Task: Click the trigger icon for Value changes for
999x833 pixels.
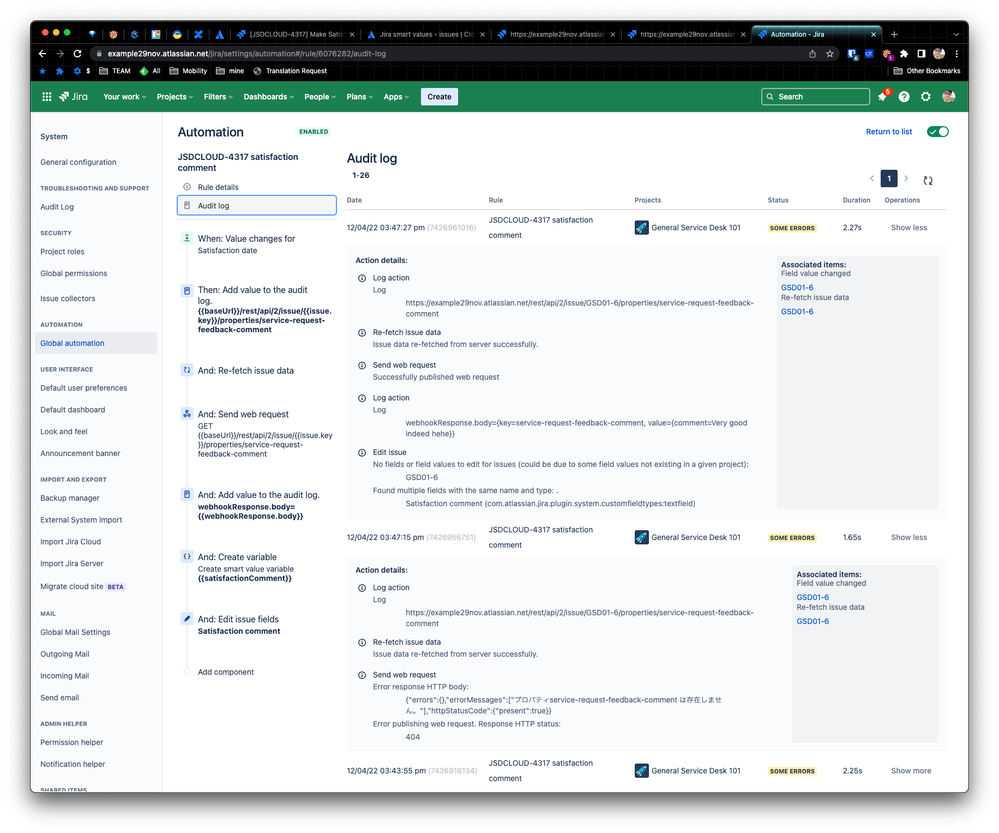Action: click(187, 238)
